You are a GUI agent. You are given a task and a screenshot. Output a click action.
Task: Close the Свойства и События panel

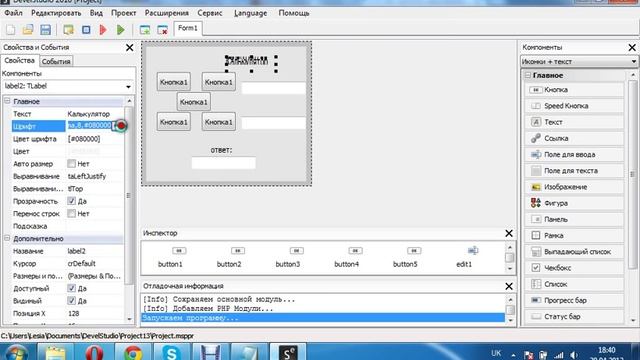pyautogui.click(x=130, y=47)
